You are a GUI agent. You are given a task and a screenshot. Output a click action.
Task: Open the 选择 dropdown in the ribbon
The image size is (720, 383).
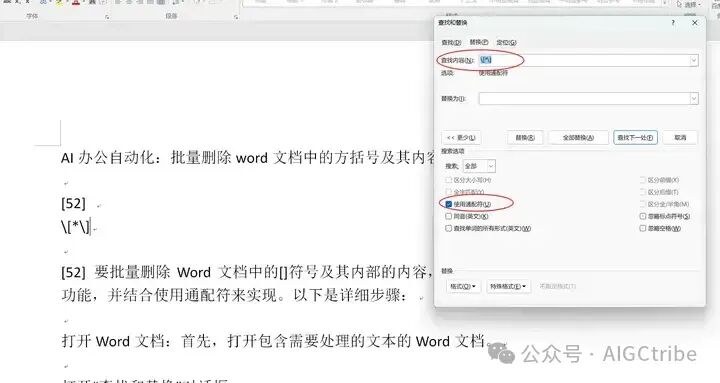click(x=689, y=5)
